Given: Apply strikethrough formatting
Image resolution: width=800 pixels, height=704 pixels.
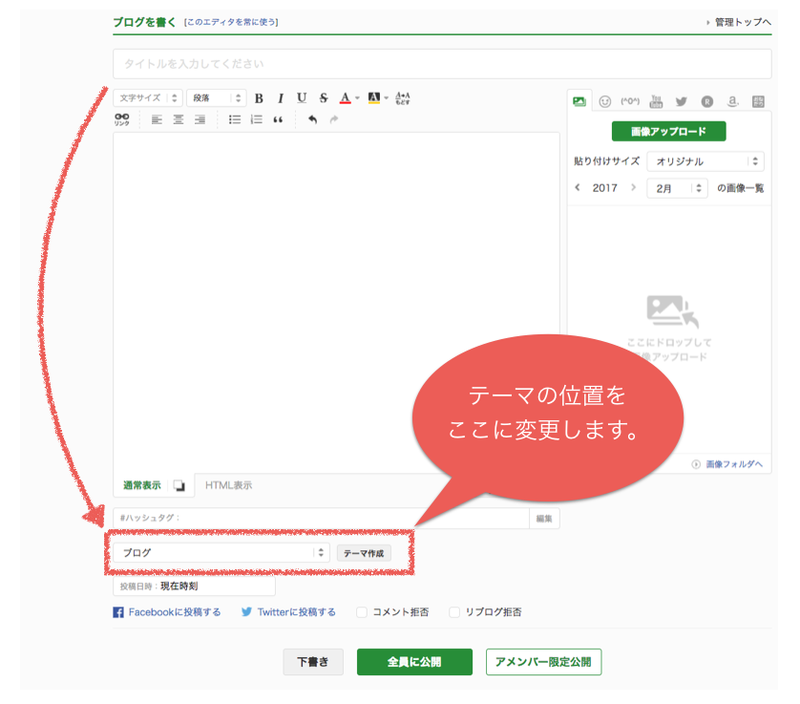Looking at the screenshot, I should click(323, 98).
